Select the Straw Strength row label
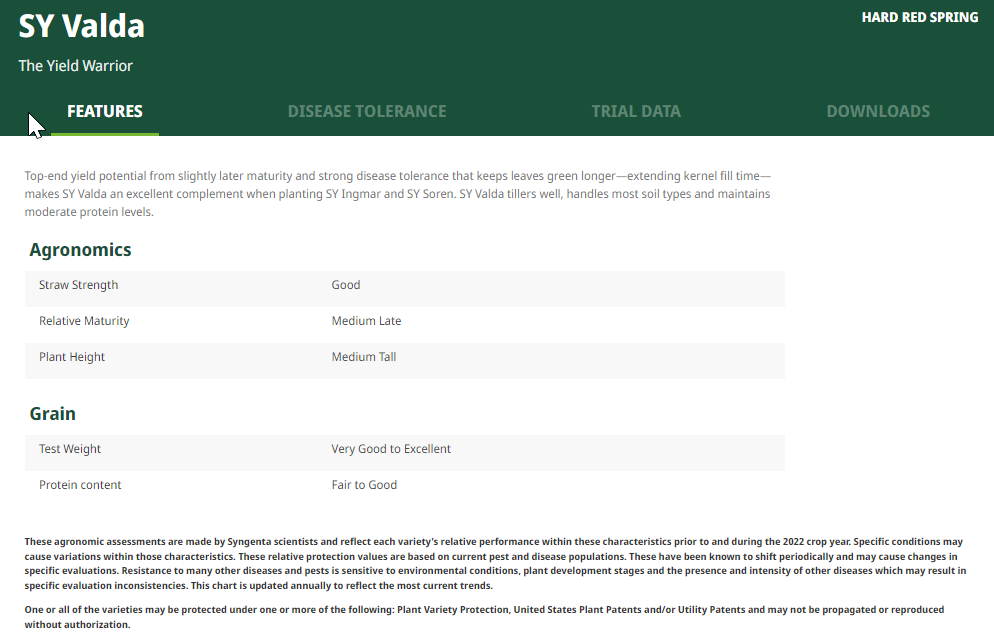Screen dimensions: 994x636 (x=79, y=285)
